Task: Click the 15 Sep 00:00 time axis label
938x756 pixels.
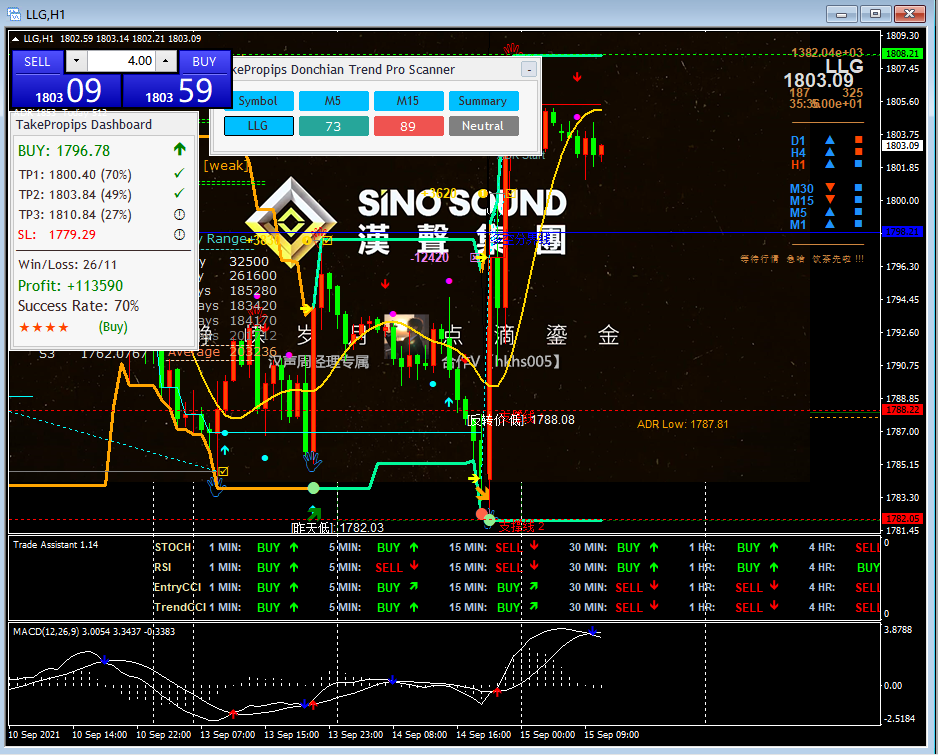Action: [547, 735]
